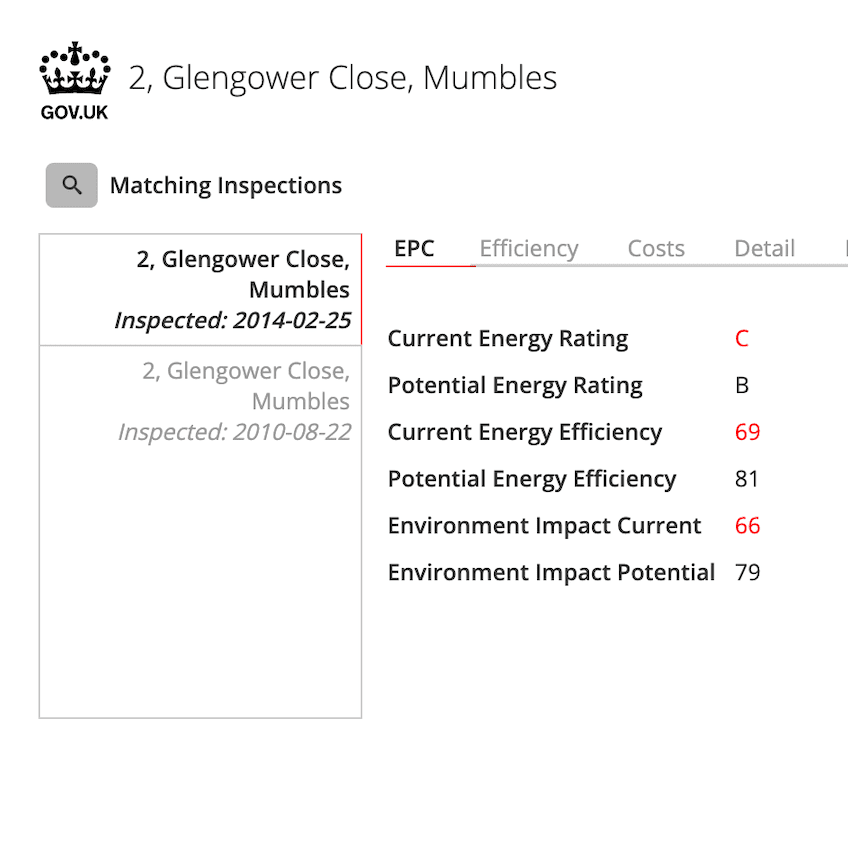Click the Current Energy Efficiency value 69
848x850 pixels.
coord(747,432)
